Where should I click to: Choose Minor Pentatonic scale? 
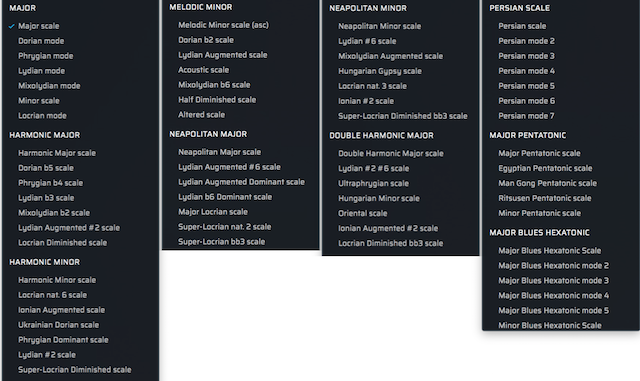point(539,213)
